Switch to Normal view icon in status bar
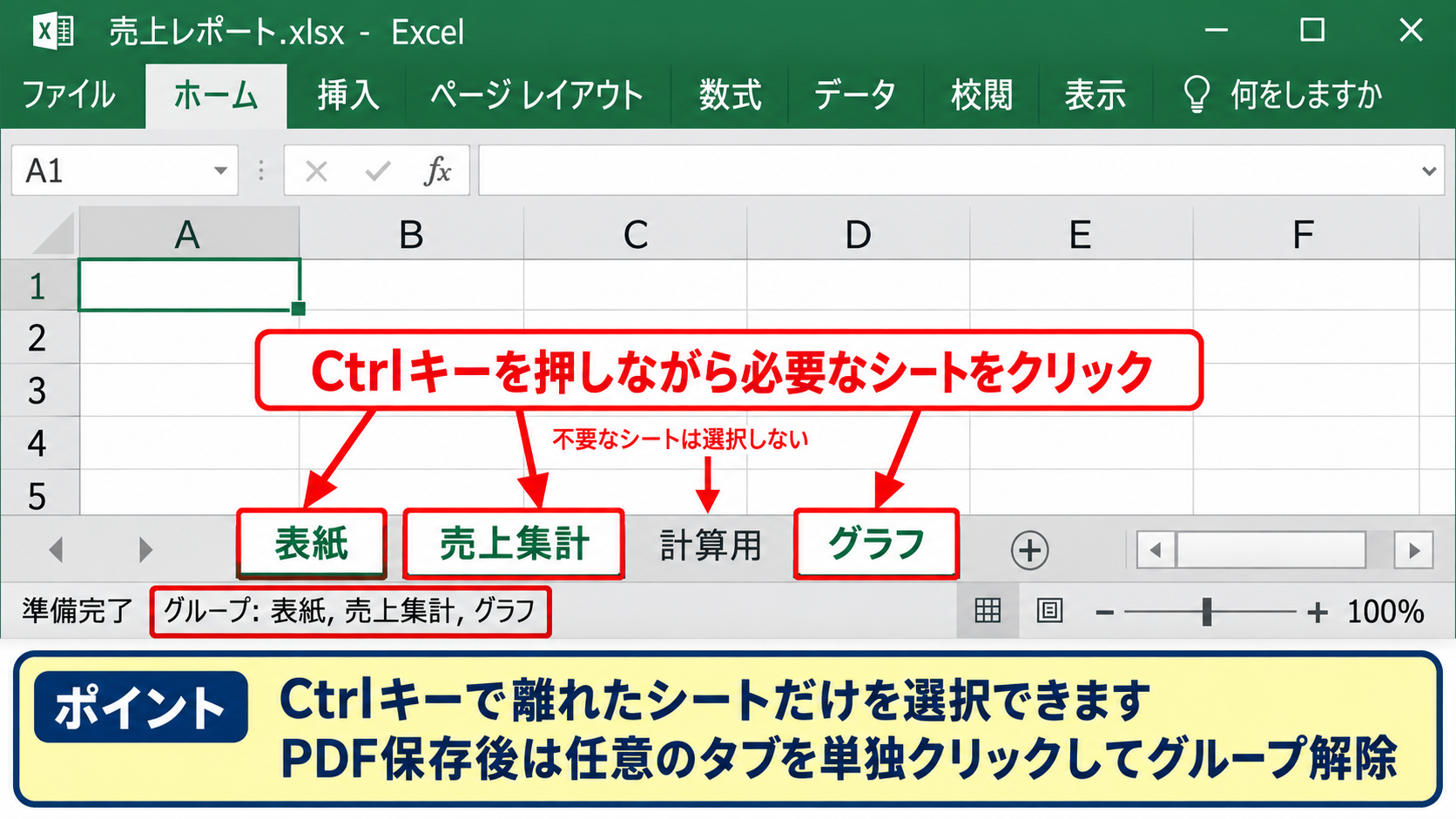Image resolution: width=1456 pixels, height=819 pixels. [988, 611]
